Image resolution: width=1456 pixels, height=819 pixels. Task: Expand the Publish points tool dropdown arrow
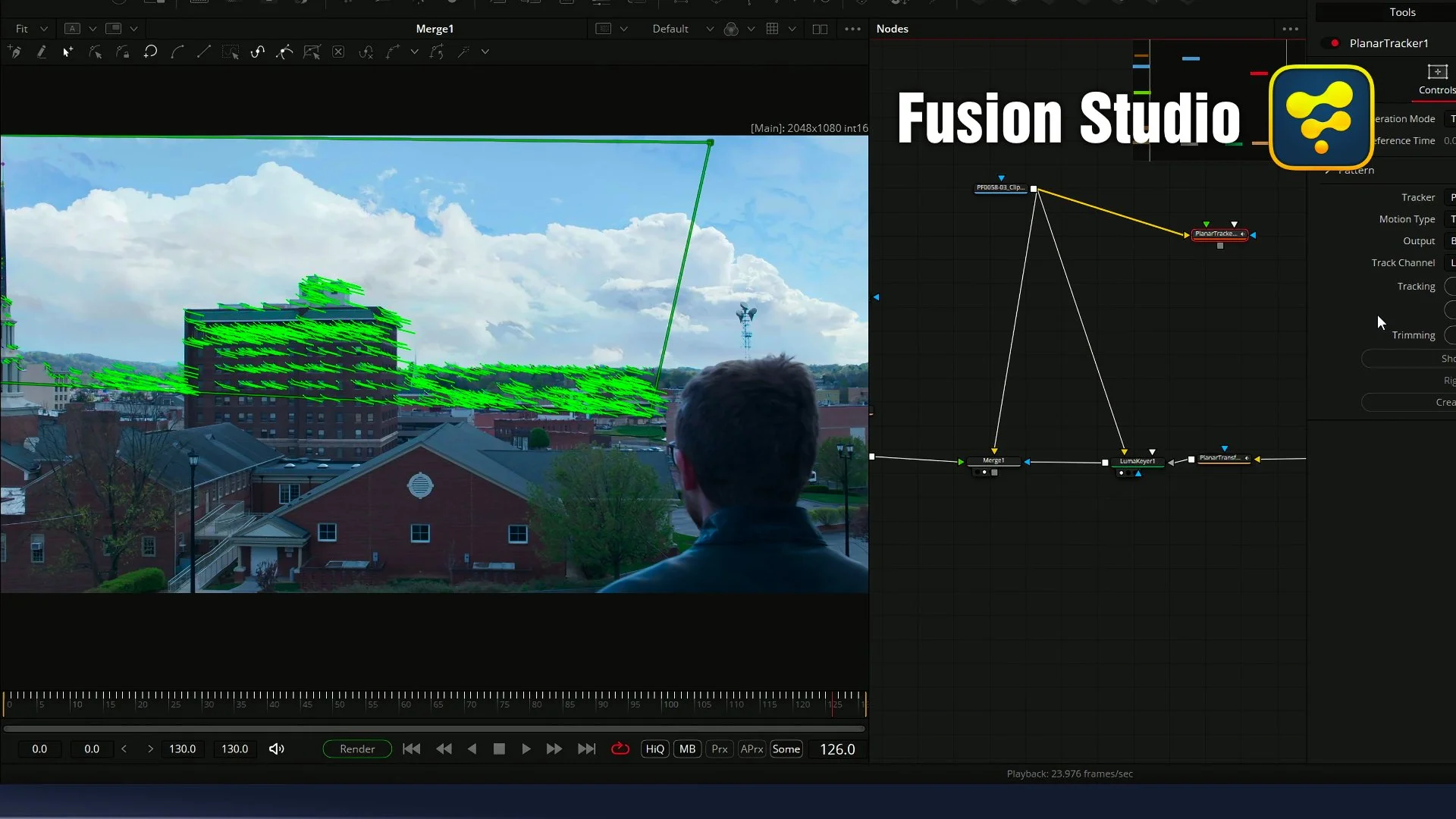click(x=414, y=52)
